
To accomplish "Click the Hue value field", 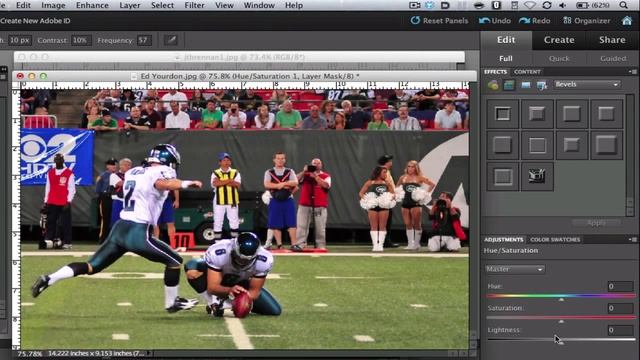I will click(620, 286).
